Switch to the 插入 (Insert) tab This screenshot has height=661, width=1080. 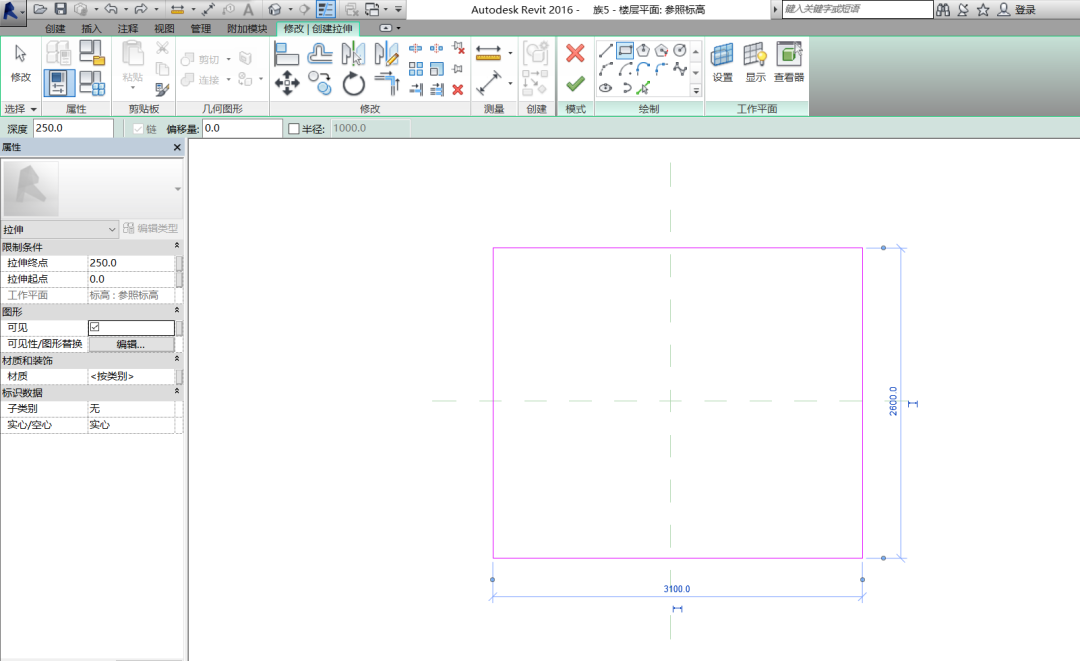[x=91, y=29]
